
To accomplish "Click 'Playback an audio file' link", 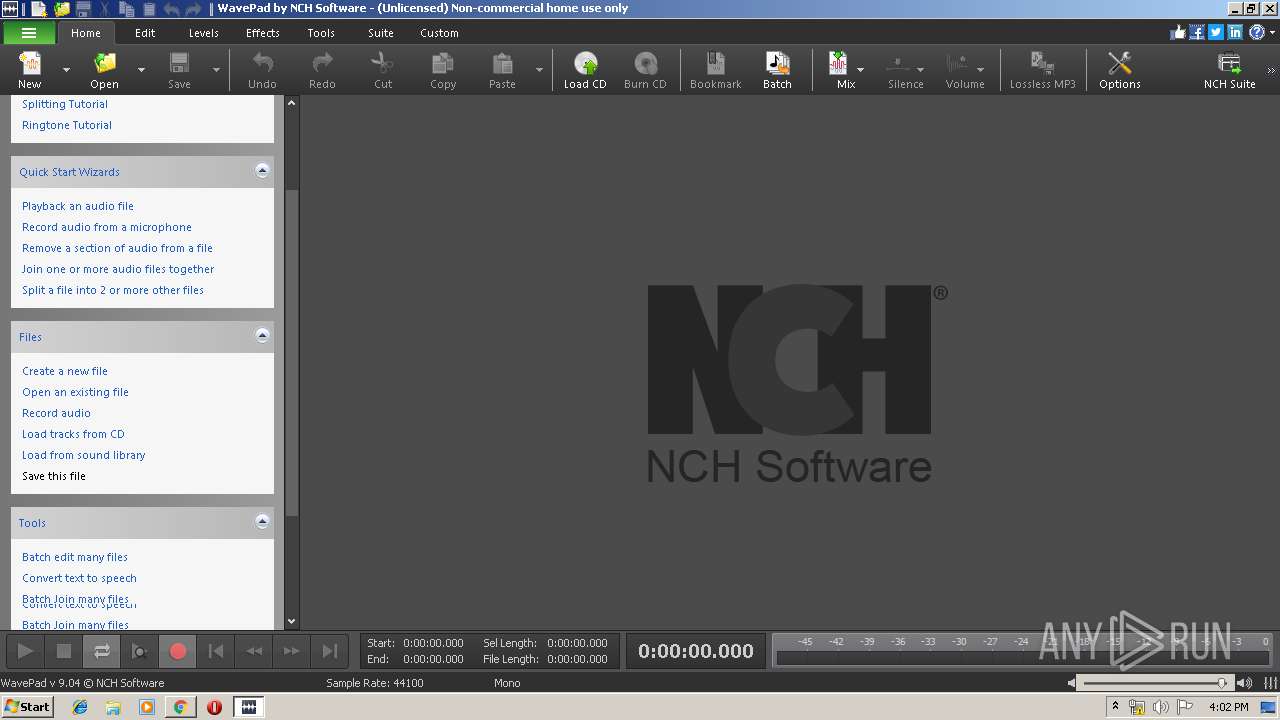I will (x=78, y=206).
